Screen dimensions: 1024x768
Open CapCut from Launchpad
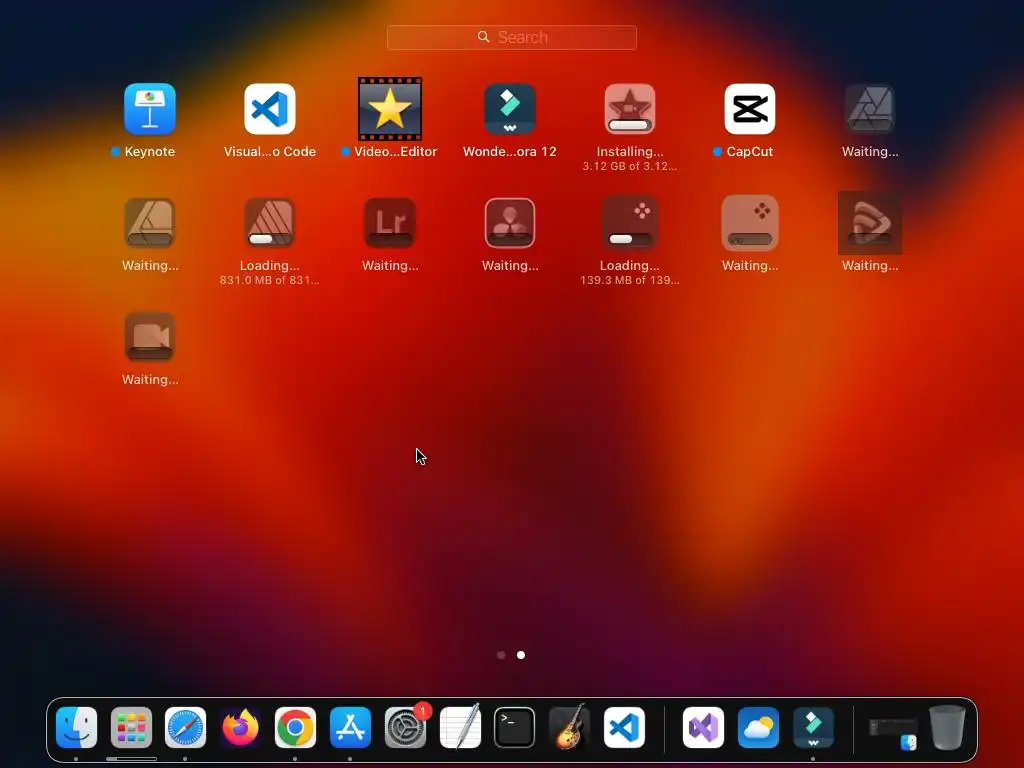coord(750,109)
